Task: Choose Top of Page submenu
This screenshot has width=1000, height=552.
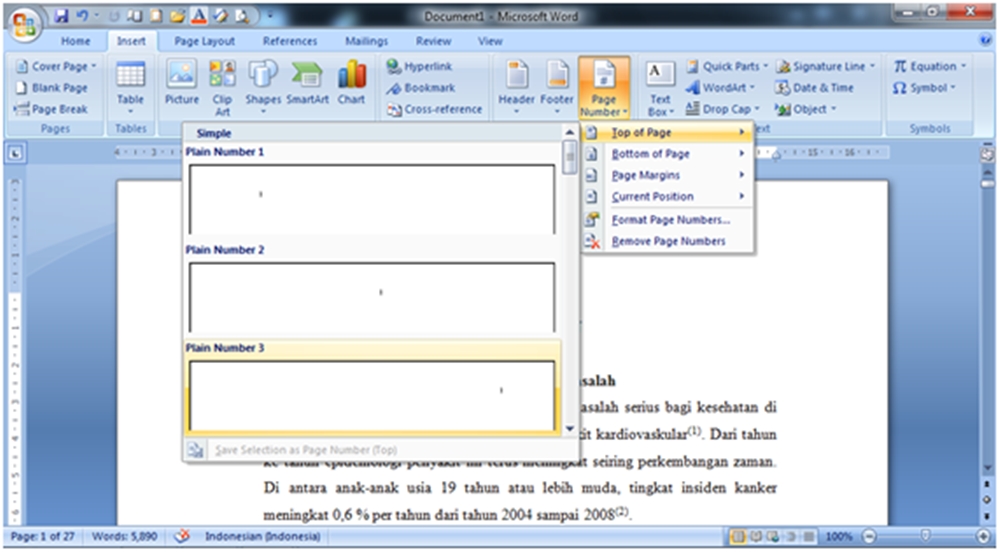Action: [667, 133]
